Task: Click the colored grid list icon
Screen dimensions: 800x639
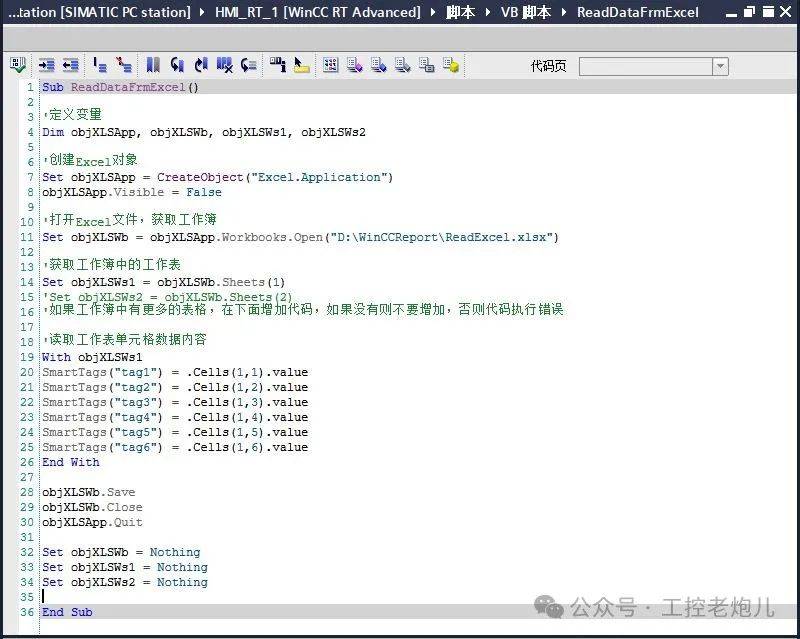Action: [331, 65]
